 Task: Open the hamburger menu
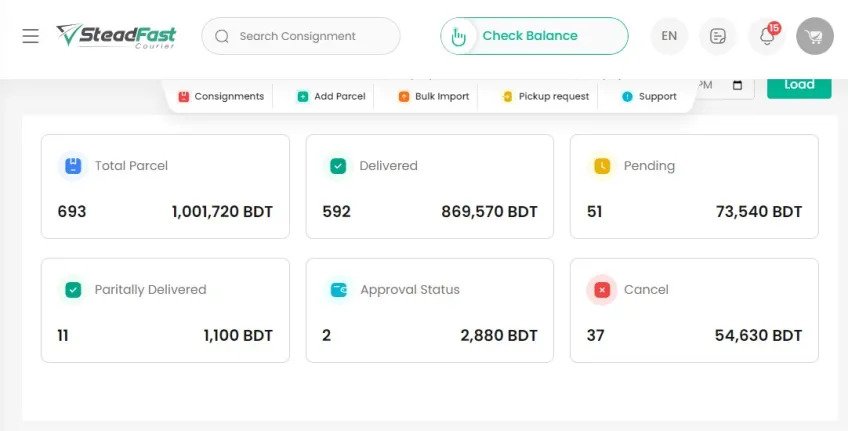click(31, 36)
